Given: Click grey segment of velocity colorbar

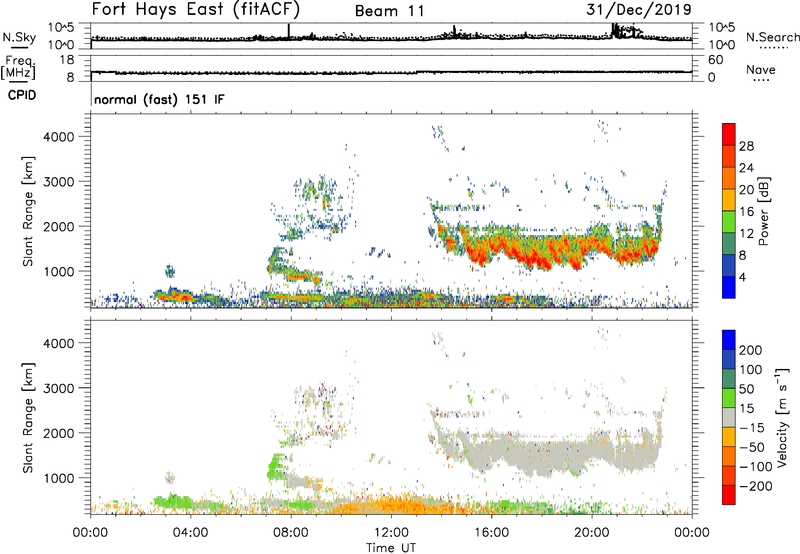Looking at the screenshot, I should tap(729, 417).
